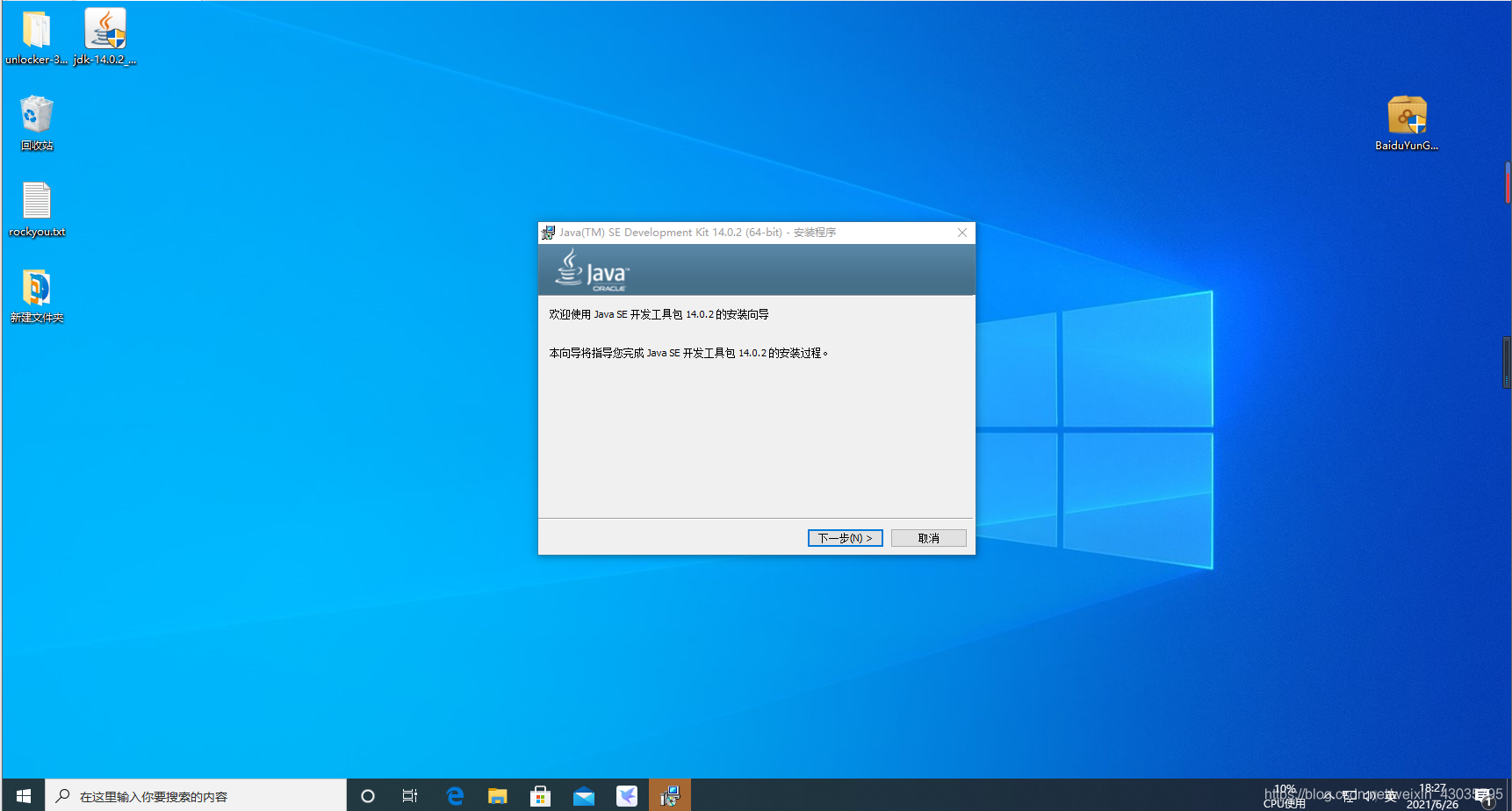Select the unlocker-3 folder icon on desktop

tap(36, 38)
